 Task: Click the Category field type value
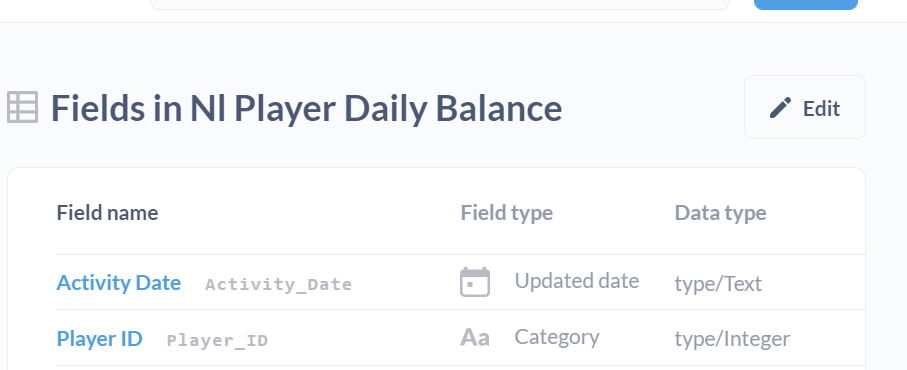pyautogui.click(x=557, y=337)
